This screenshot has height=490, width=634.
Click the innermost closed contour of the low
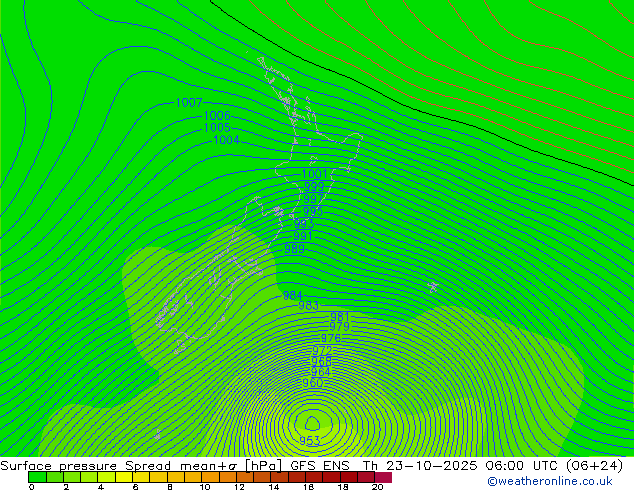click(x=312, y=422)
